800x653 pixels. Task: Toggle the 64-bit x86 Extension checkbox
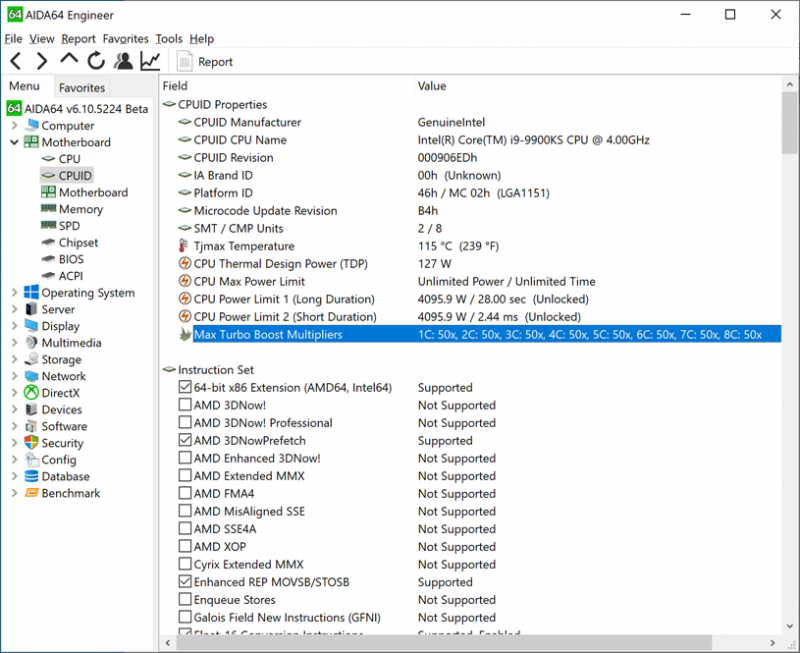click(185, 387)
